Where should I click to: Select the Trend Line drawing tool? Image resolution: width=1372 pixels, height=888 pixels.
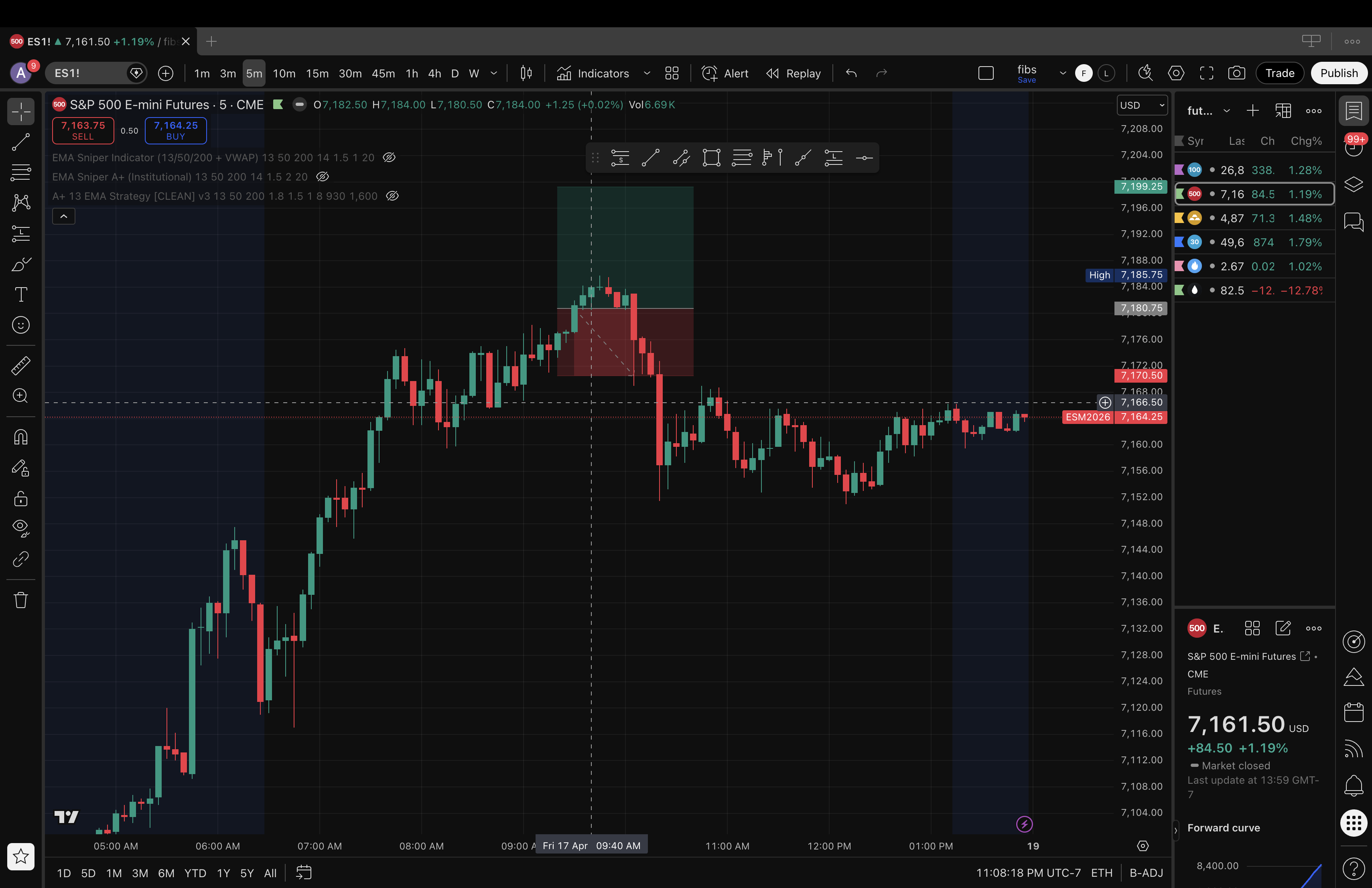click(21, 142)
